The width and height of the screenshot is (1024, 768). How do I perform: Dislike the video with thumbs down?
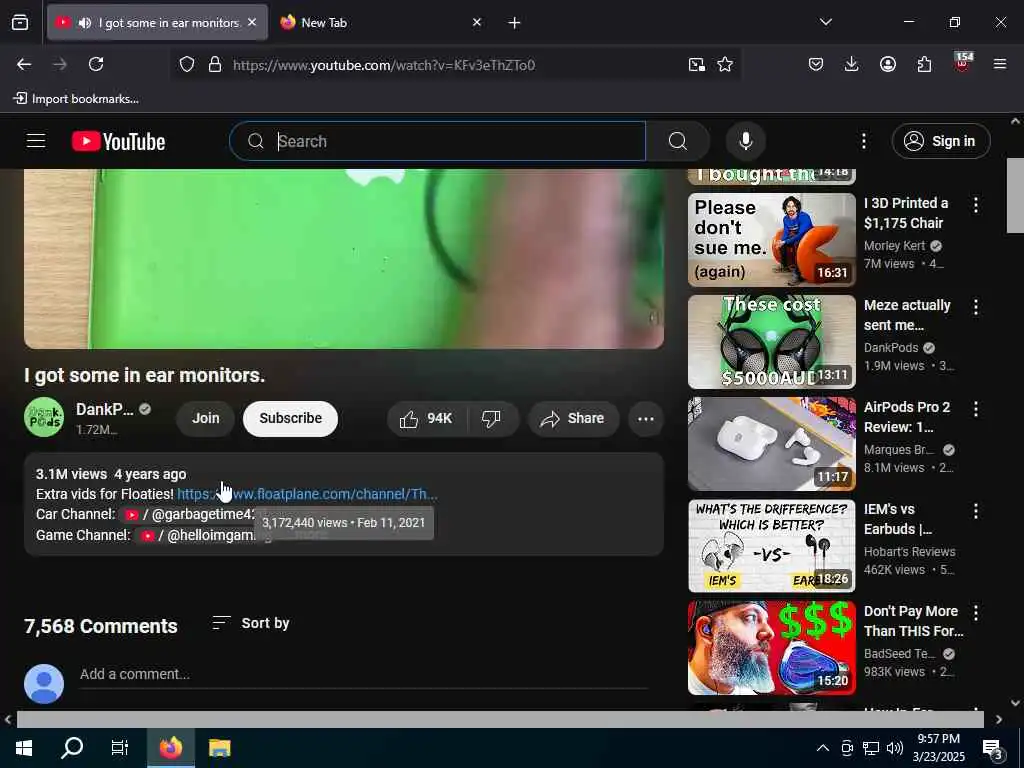(x=492, y=419)
